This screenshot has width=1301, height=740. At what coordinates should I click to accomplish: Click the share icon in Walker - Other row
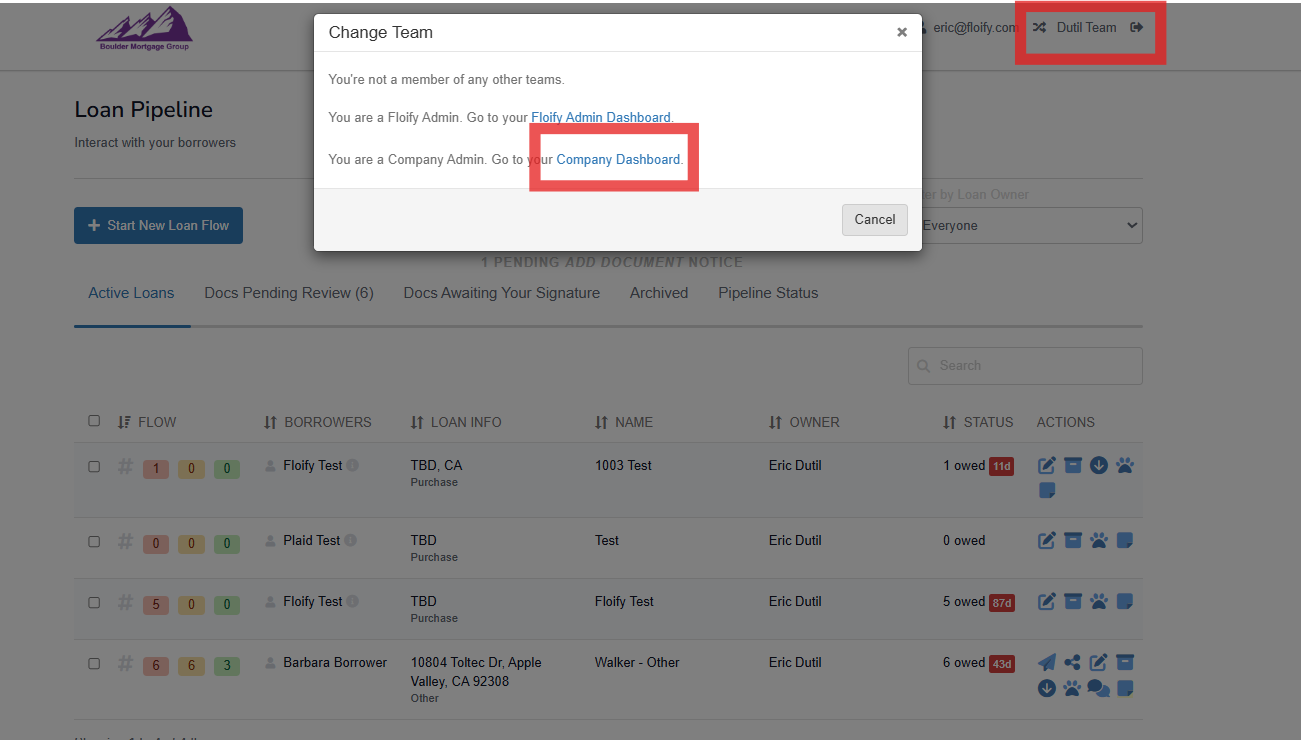pyautogui.click(x=1072, y=663)
